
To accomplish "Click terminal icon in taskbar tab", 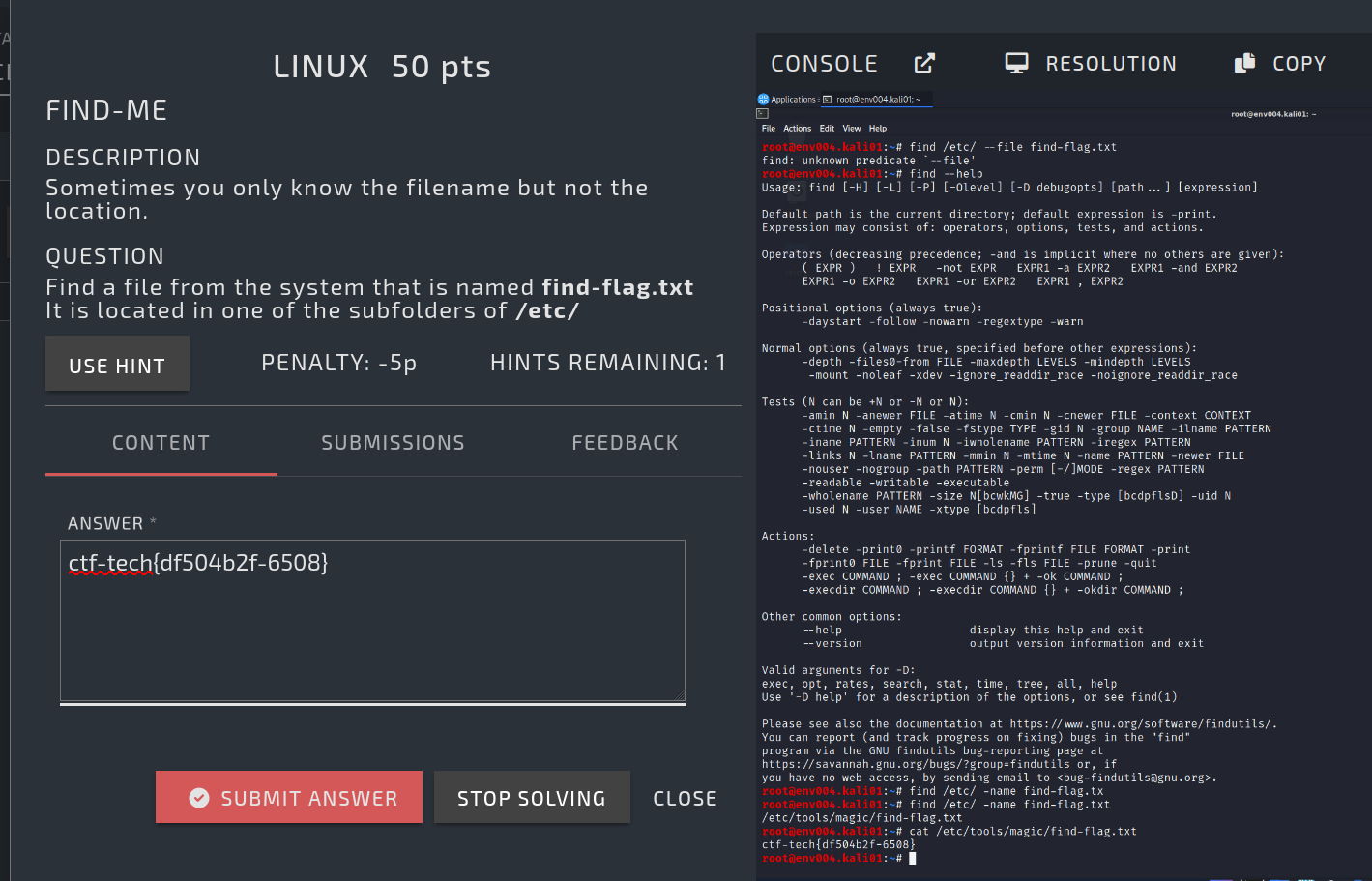I will coord(828,100).
